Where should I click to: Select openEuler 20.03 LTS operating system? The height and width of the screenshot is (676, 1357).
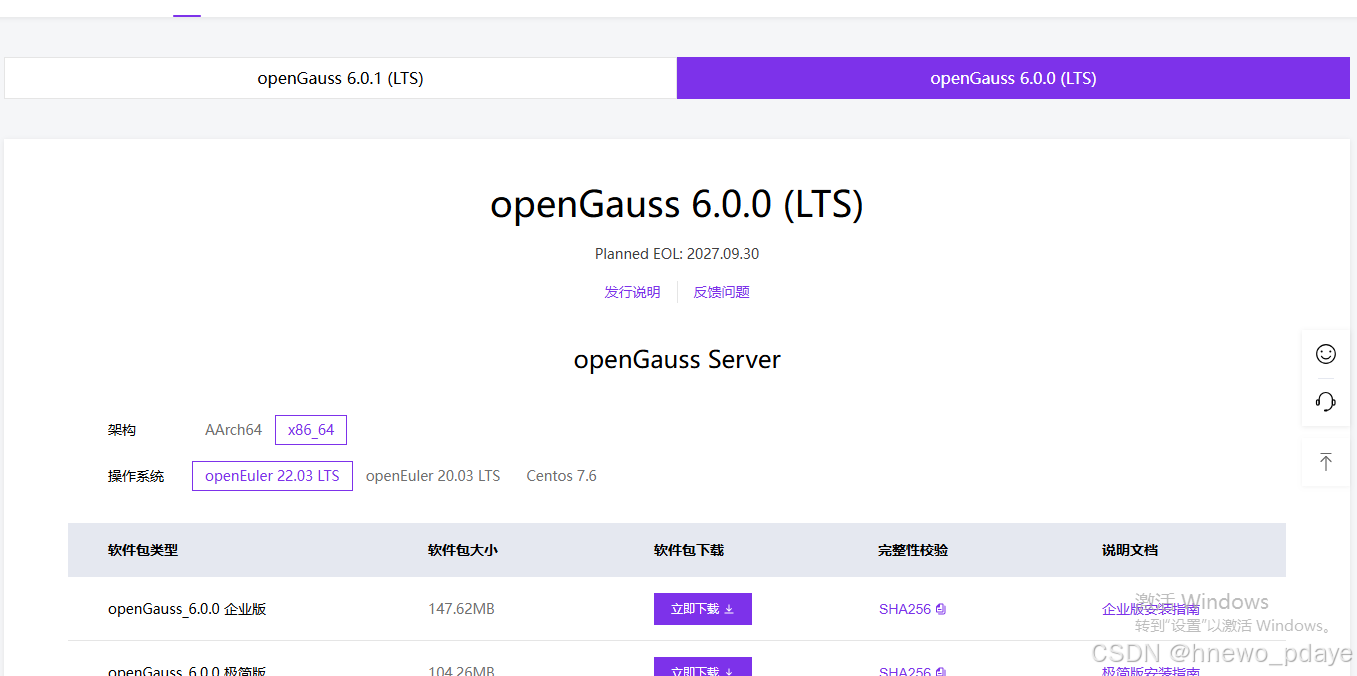(433, 476)
